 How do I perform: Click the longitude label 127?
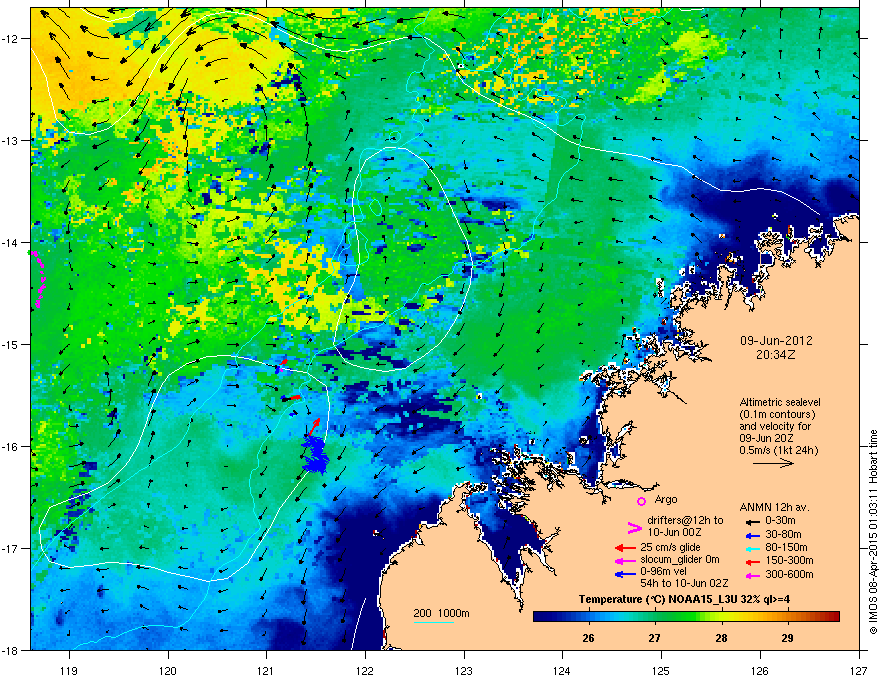click(859, 670)
